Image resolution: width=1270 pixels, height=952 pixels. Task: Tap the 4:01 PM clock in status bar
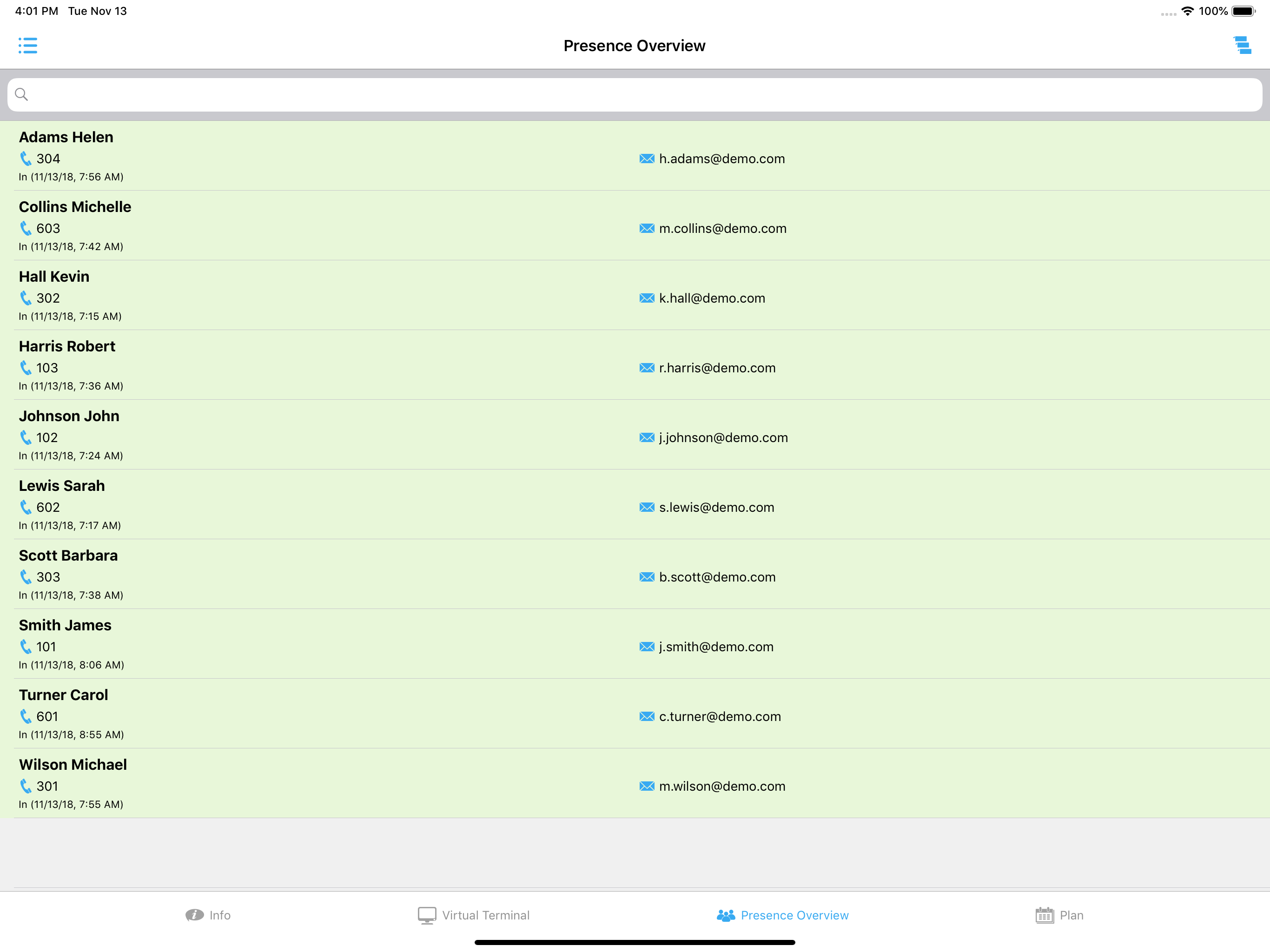tap(36, 11)
